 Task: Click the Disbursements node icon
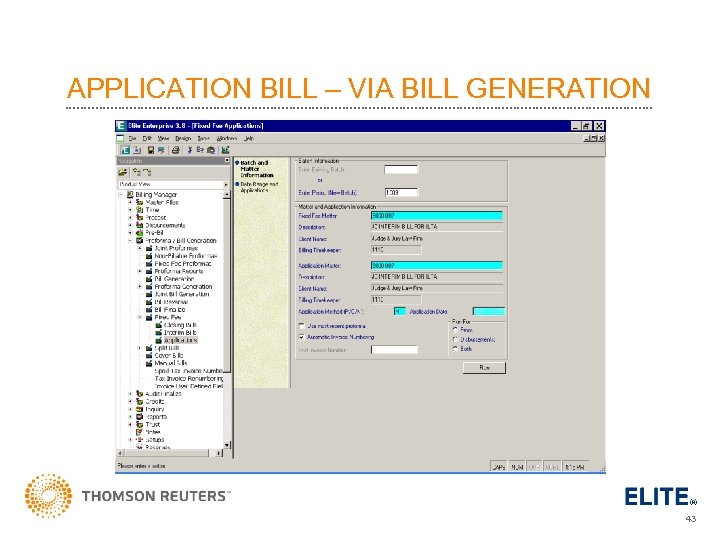click(x=140, y=225)
